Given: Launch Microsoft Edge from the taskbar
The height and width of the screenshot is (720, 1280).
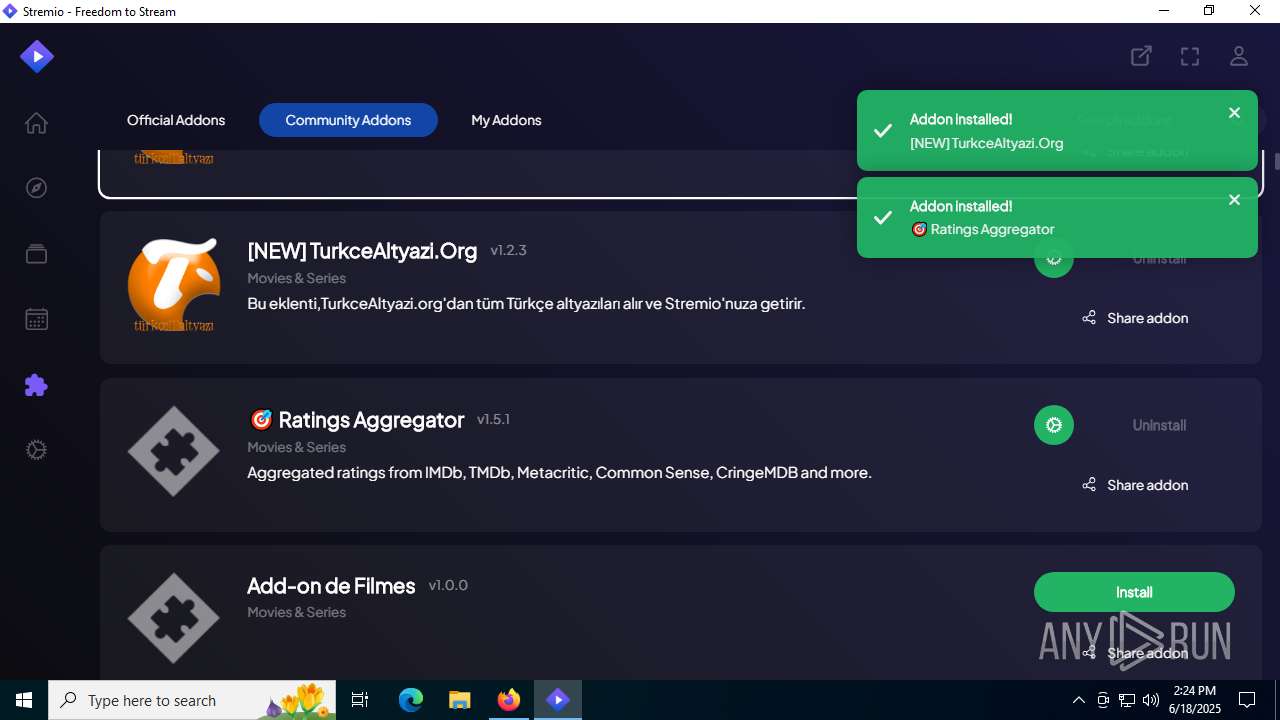Looking at the screenshot, I should 411,700.
